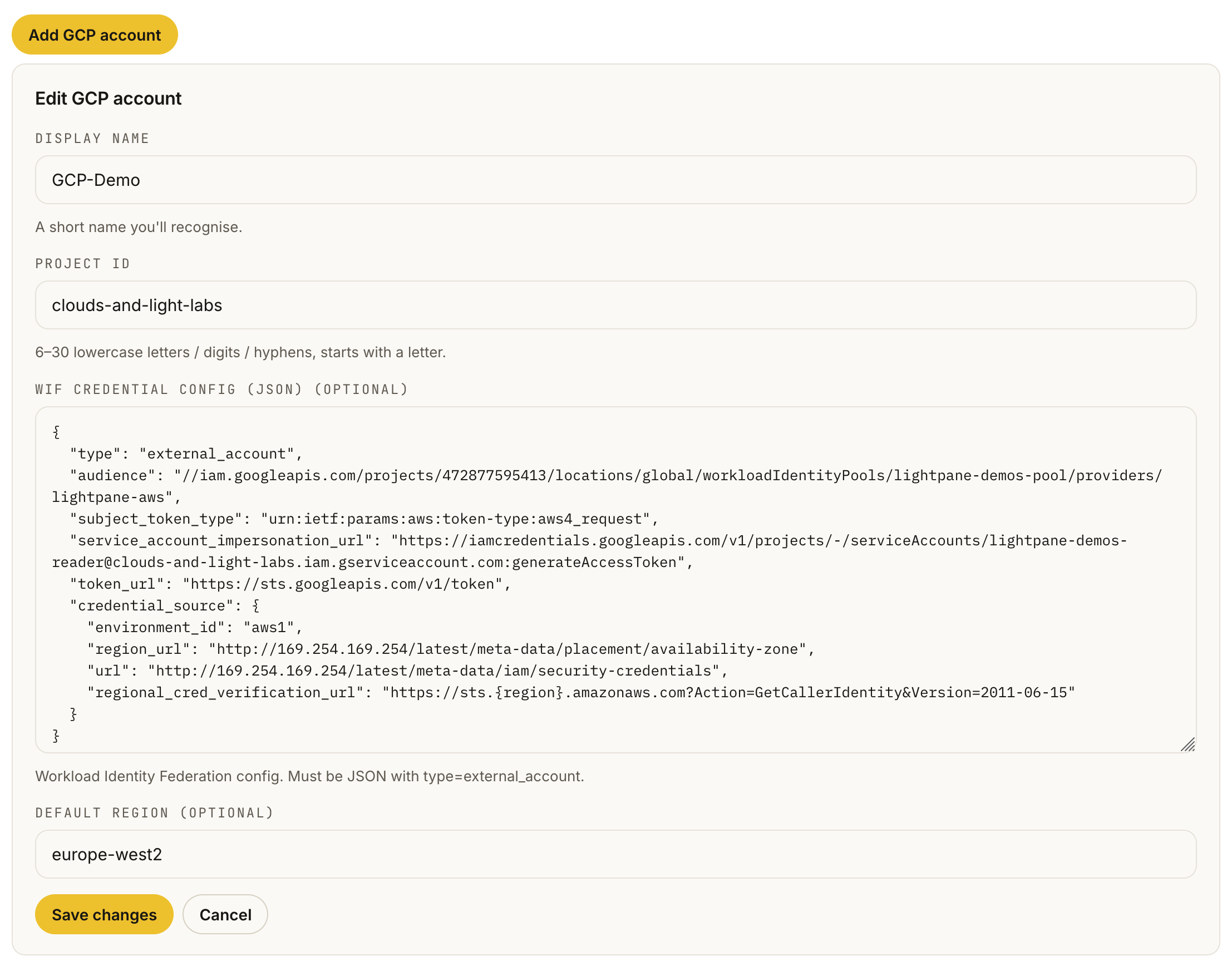This screenshot has width=1232, height=966.
Task: Click the "subject_token_type" JSON line
Action: click(364, 519)
